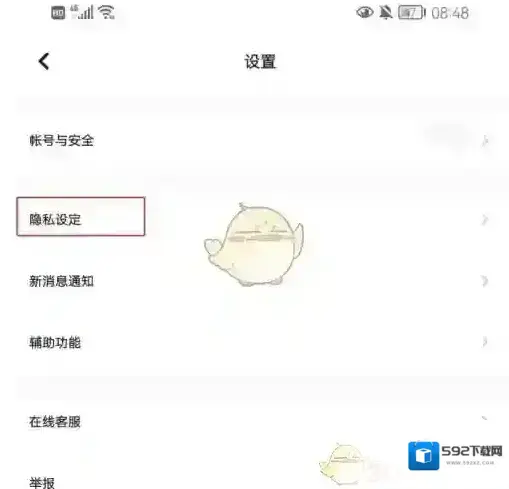The width and height of the screenshot is (509, 489).
Task: Expand the chevron beside 辅助功能
Action: pos(485,342)
